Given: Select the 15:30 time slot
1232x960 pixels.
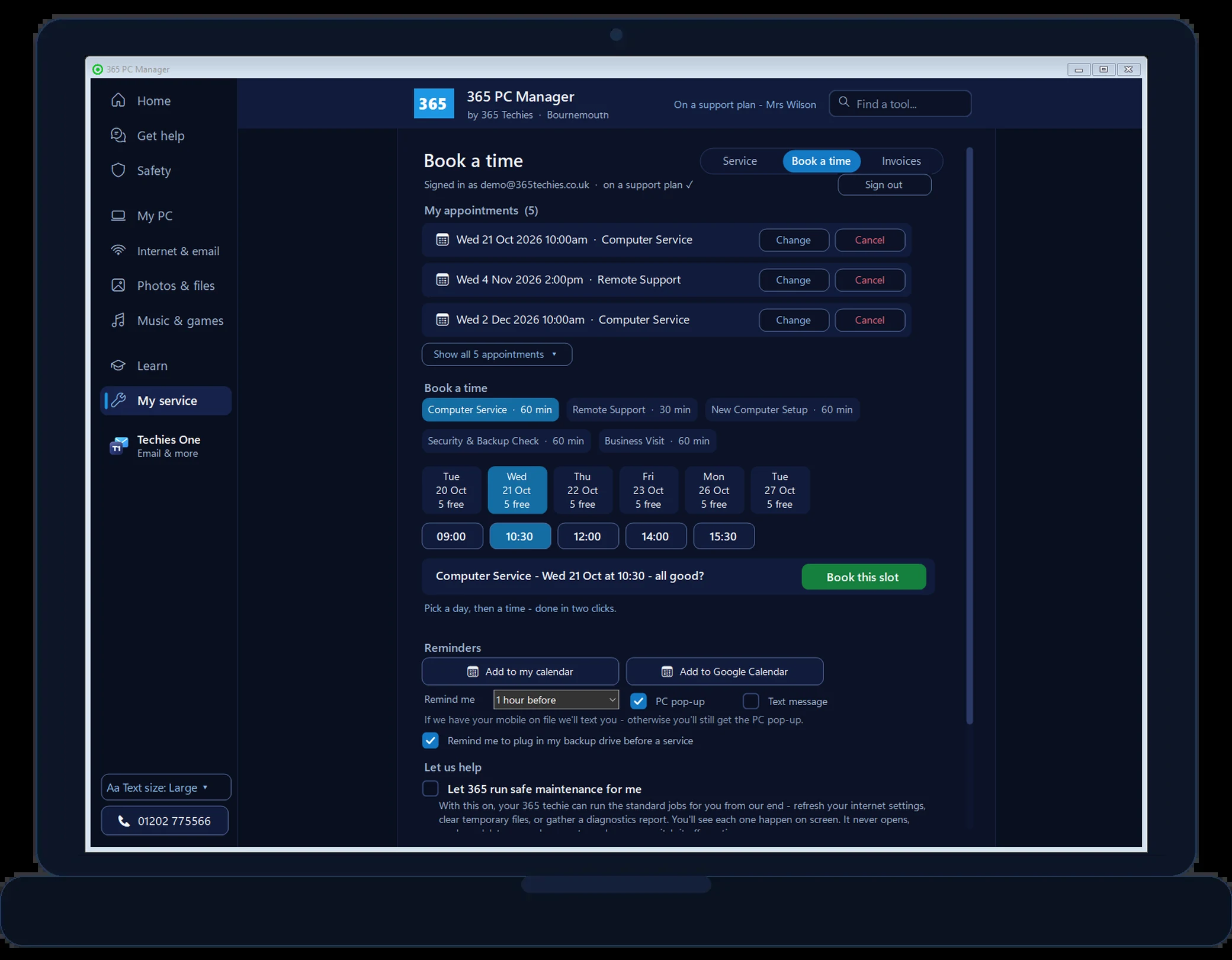Looking at the screenshot, I should tap(724, 536).
